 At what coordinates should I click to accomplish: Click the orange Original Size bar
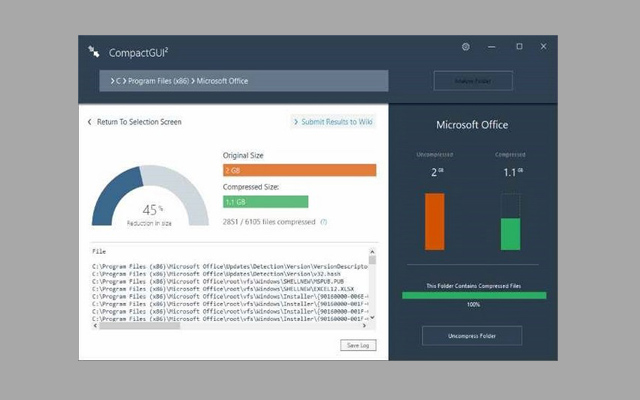(x=299, y=171)
